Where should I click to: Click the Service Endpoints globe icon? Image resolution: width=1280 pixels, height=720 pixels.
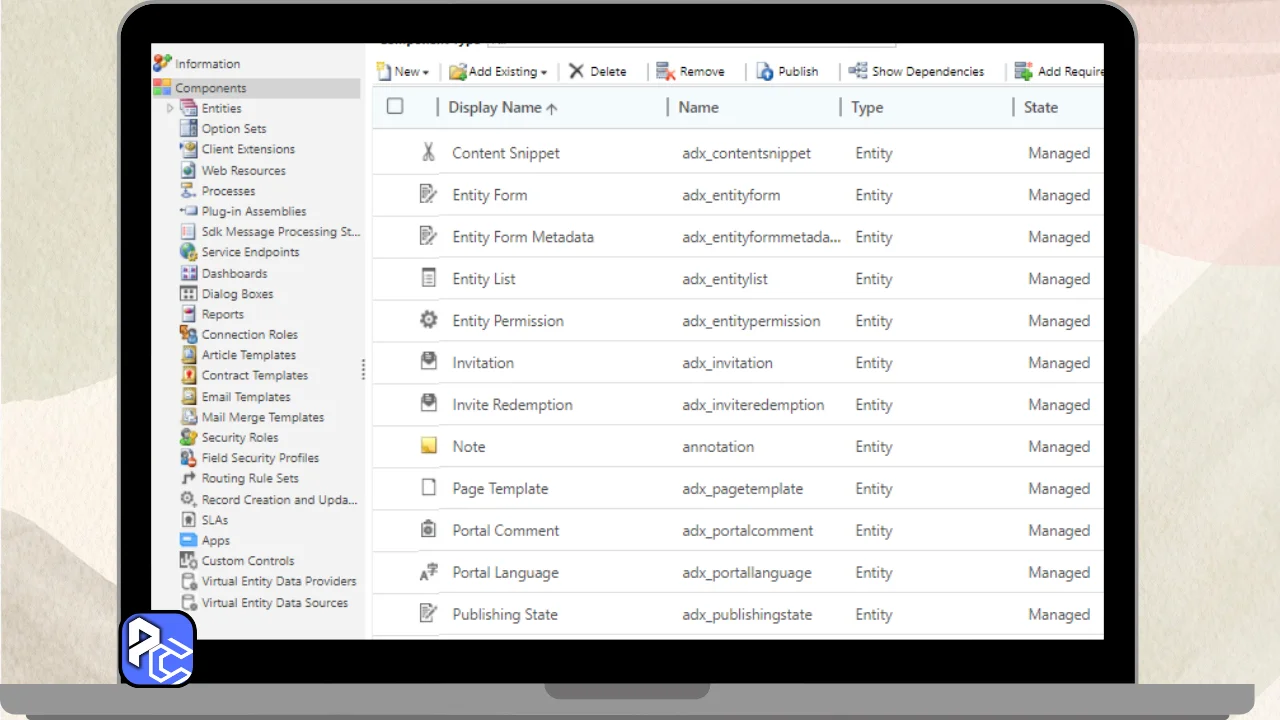point(188,252)
